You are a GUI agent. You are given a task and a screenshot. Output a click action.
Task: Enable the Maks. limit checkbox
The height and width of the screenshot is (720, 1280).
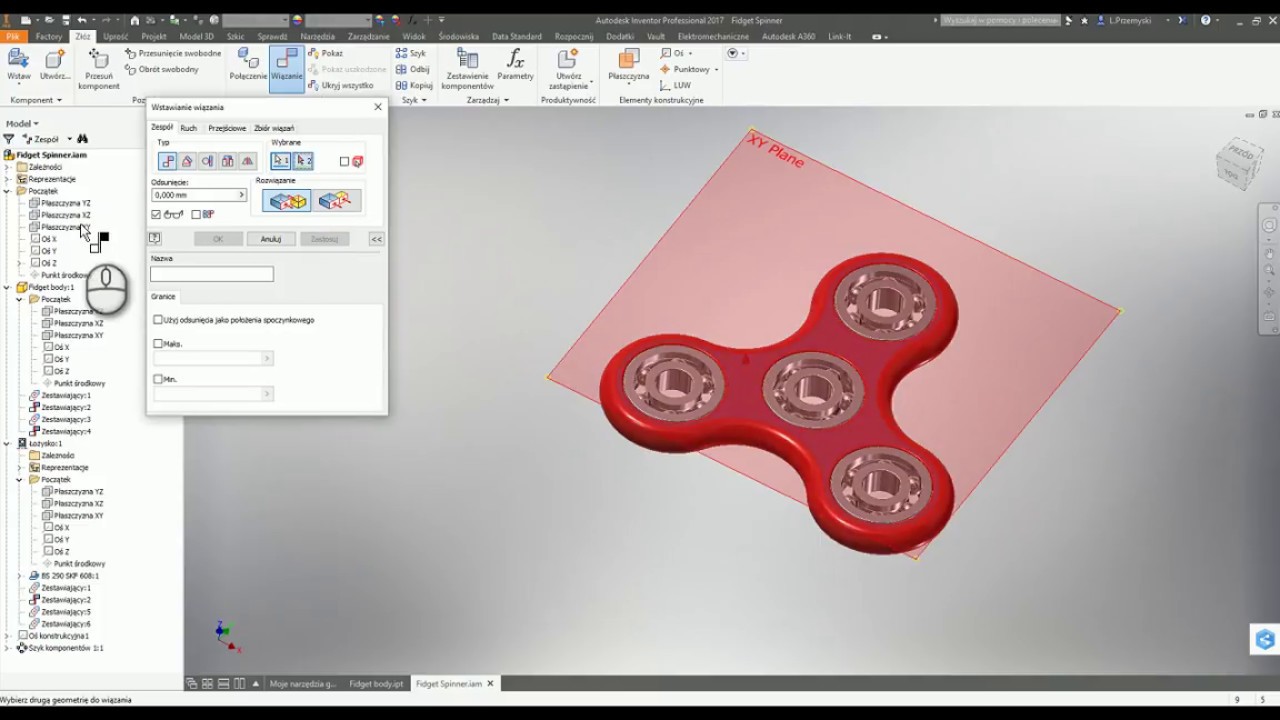click(x=158, y=344)
